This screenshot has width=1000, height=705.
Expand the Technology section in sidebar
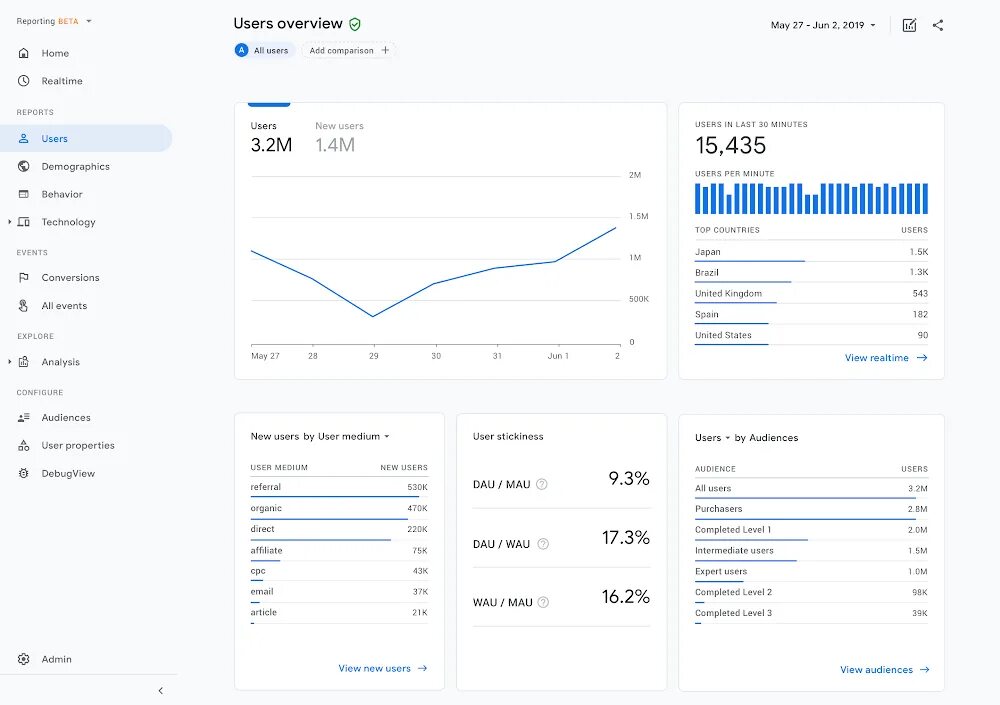(x=10, y=222)
